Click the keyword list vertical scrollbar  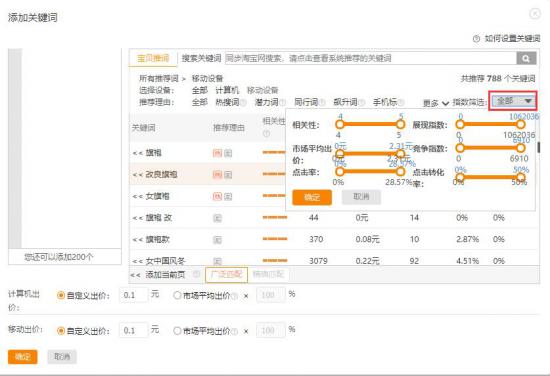coord(538,147)
